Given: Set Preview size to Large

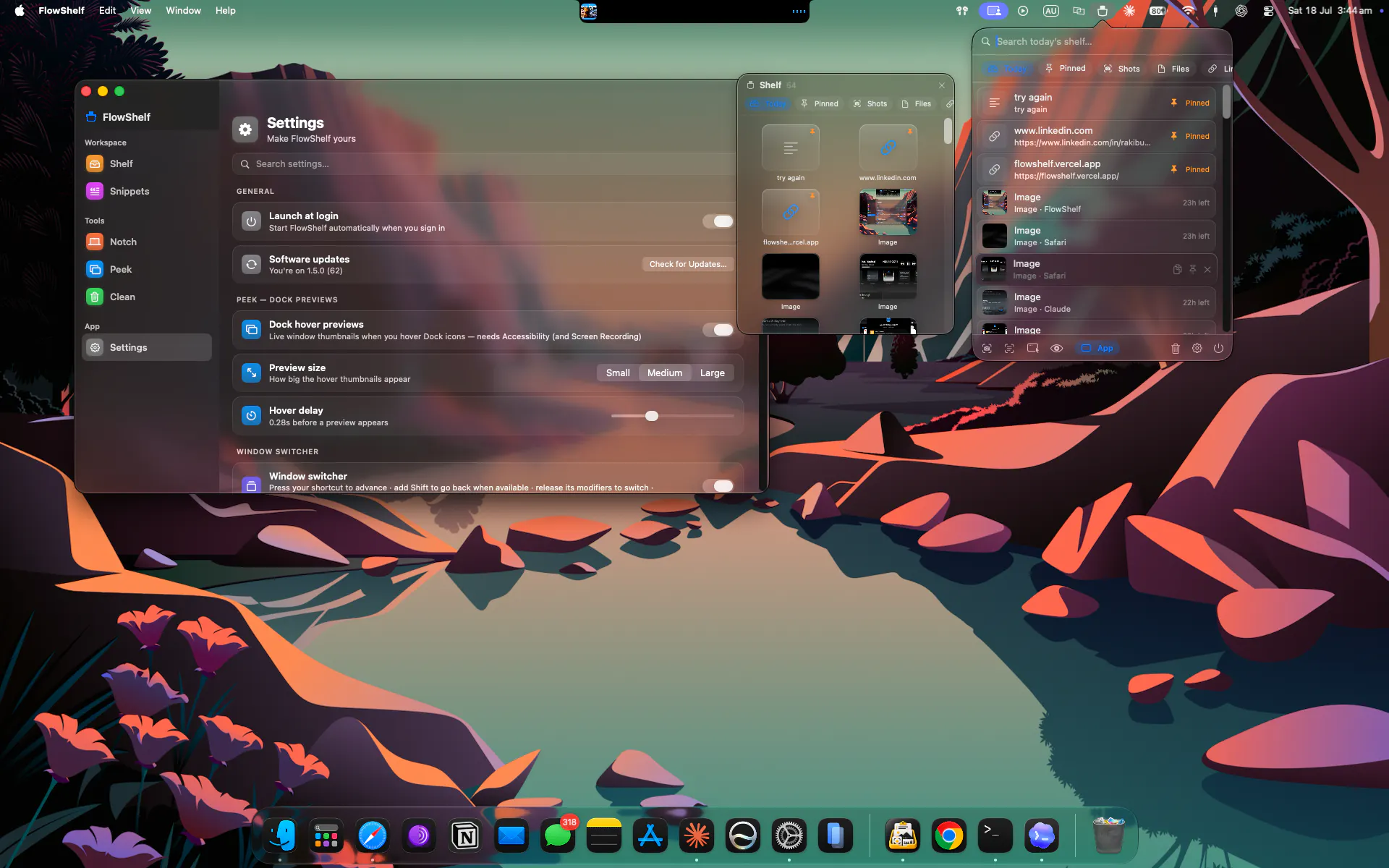Looking at the screenshot, I should [713, 373].
